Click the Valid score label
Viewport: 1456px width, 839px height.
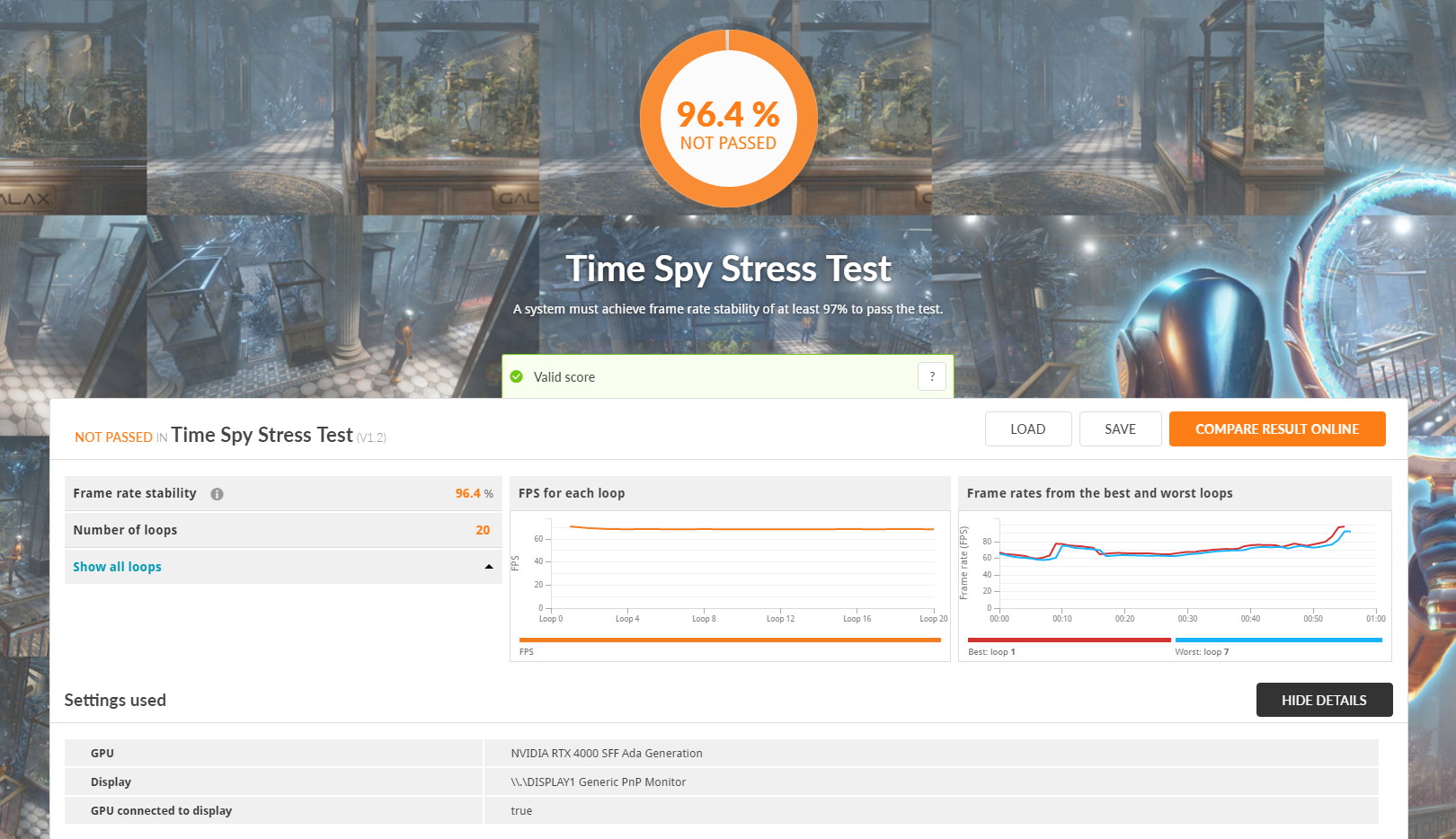[x=564, y=377]
